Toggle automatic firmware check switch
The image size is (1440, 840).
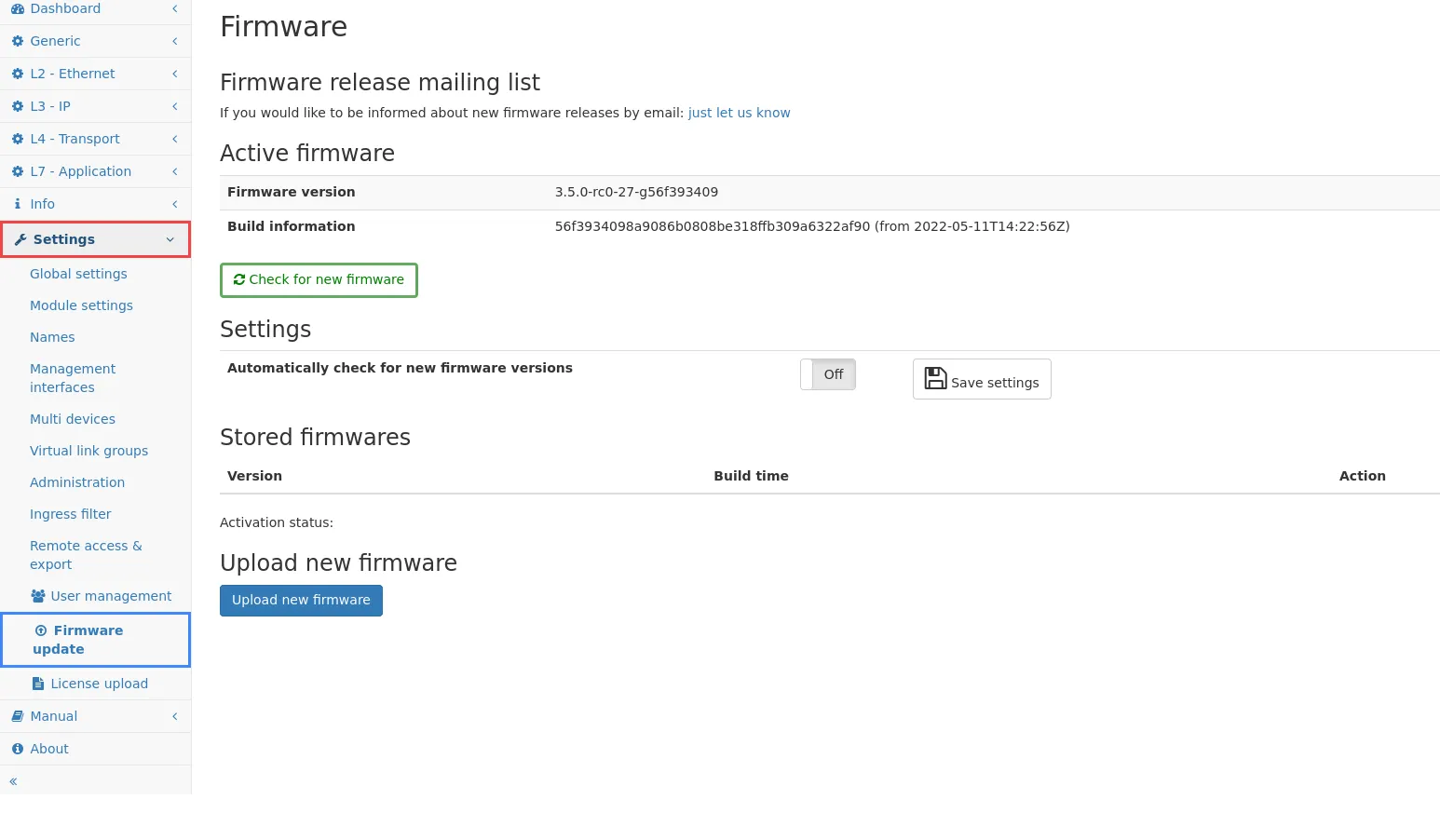(827, 374)
